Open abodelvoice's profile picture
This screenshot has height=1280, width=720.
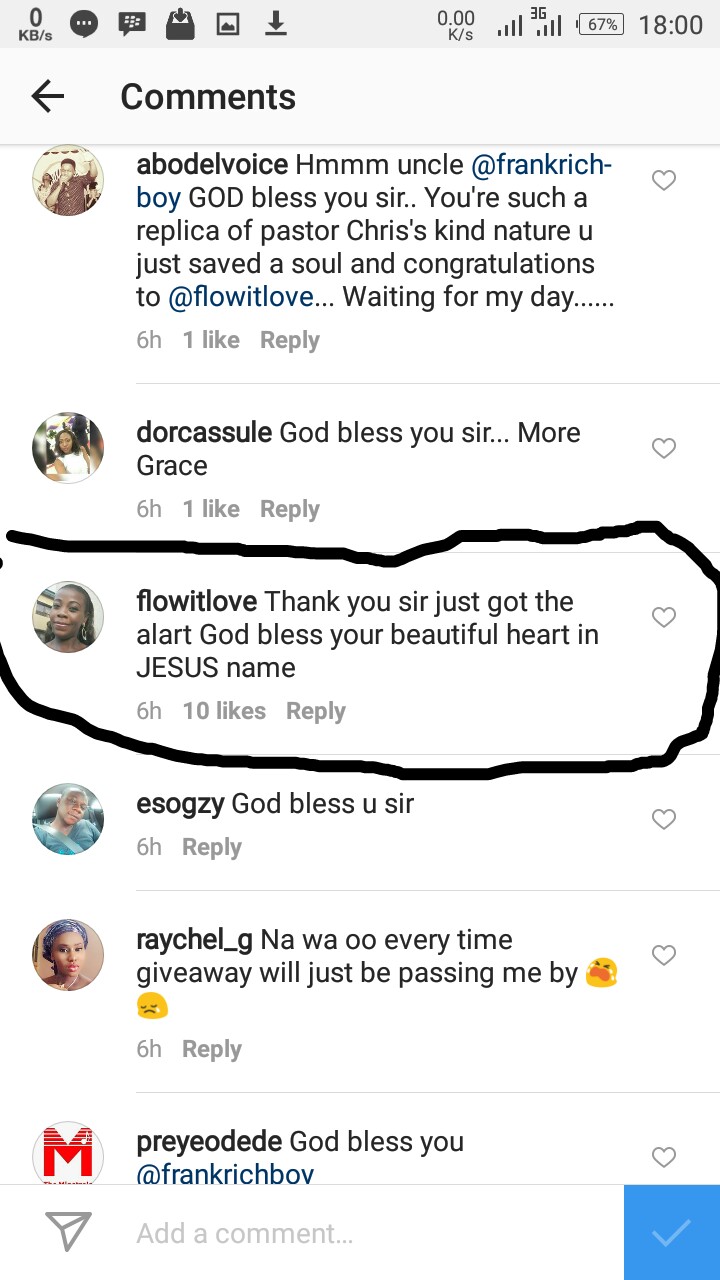coord(69,180)
